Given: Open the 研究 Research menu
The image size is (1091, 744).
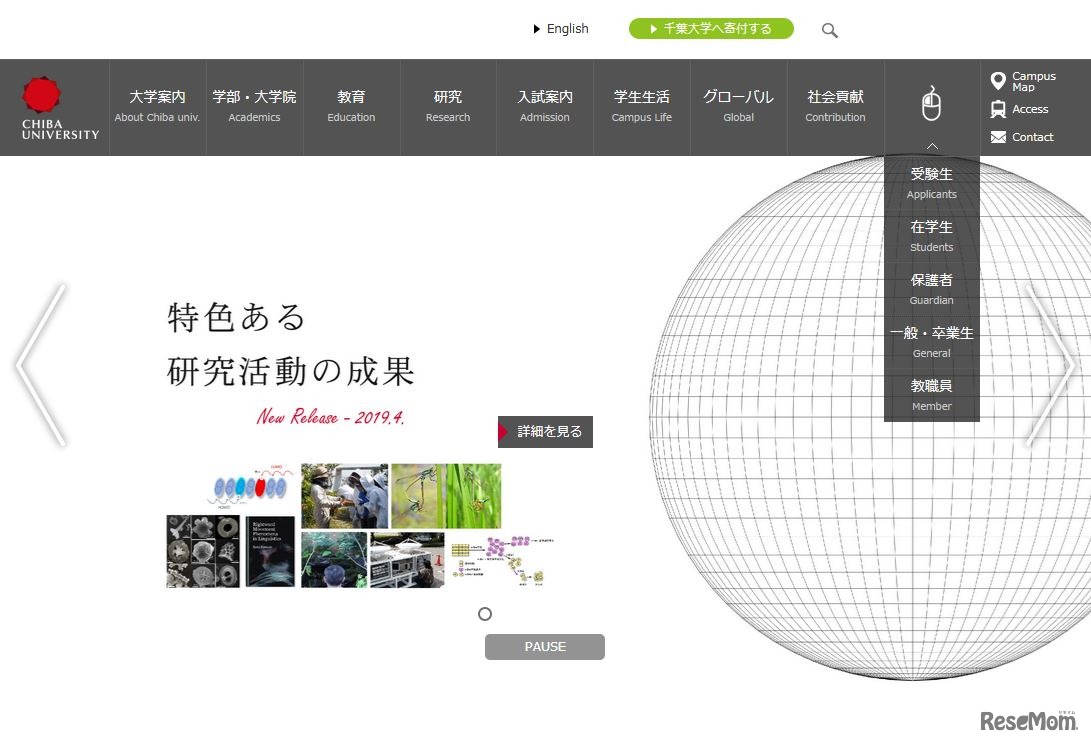Looking at the screenshot, I should 447,105.
